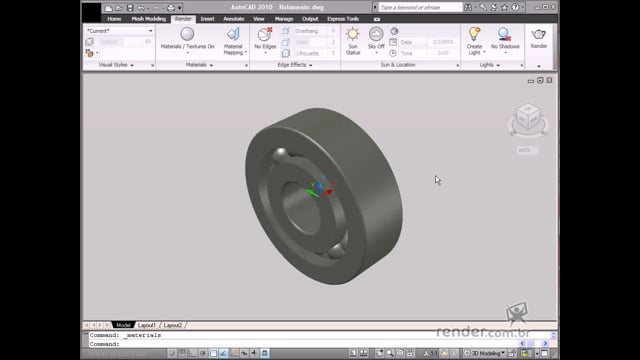Screen dimensions: 640x360
Task: Click the New file icon in Quick Access toolbar
Action: 108,8
